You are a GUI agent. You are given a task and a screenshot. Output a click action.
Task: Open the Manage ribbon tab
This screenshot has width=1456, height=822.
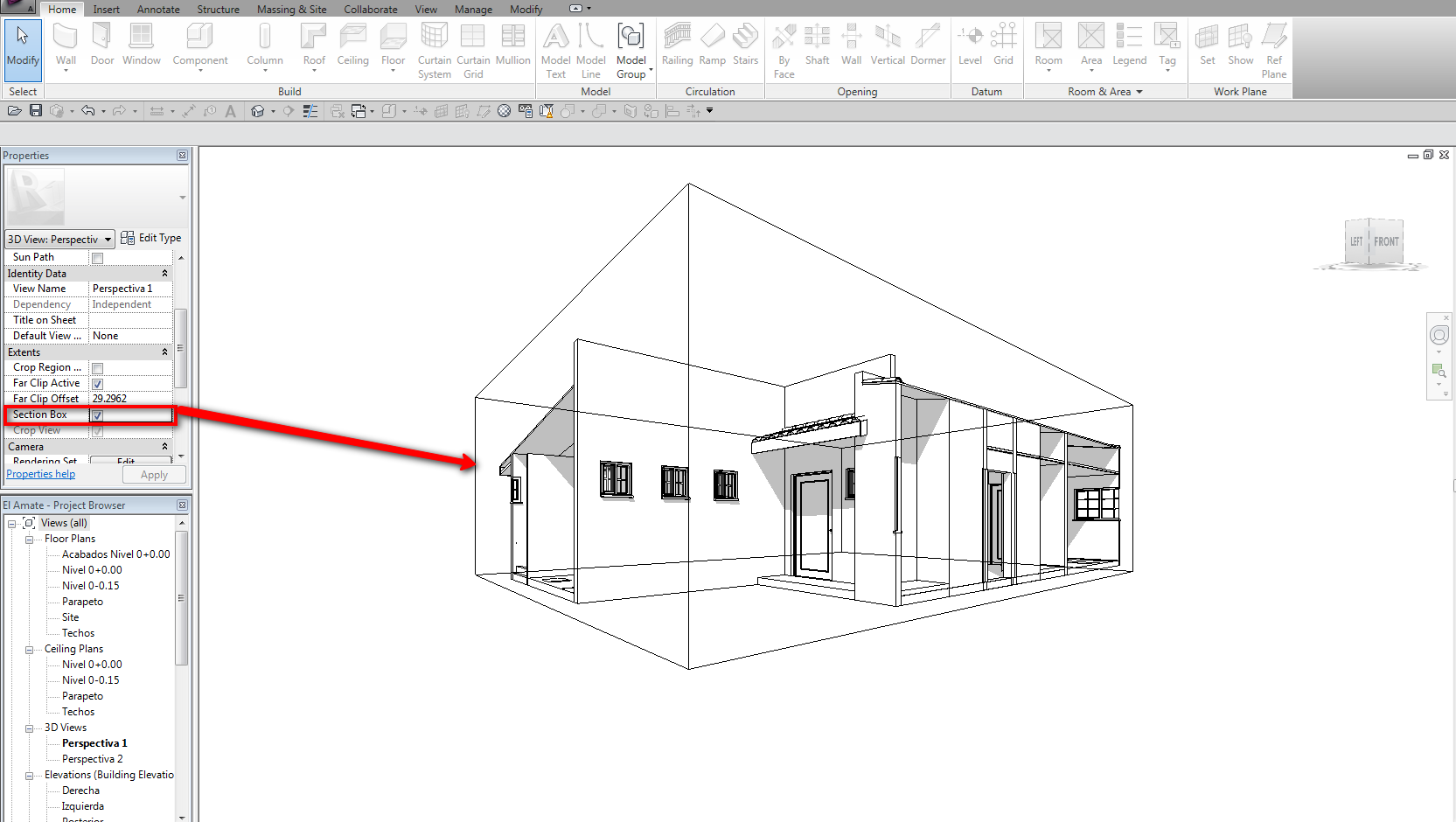pyautogui.click(x=473, y=10)
